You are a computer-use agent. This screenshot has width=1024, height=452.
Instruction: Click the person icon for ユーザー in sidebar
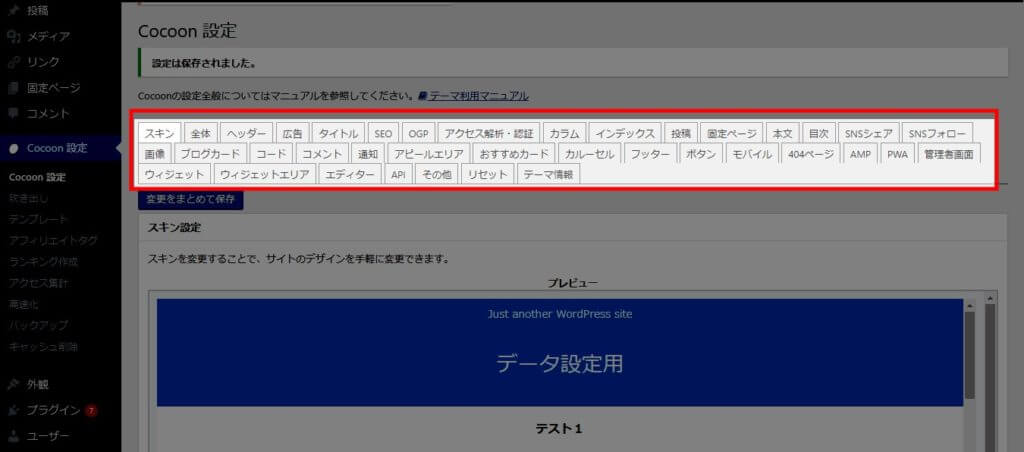(13, 436)
